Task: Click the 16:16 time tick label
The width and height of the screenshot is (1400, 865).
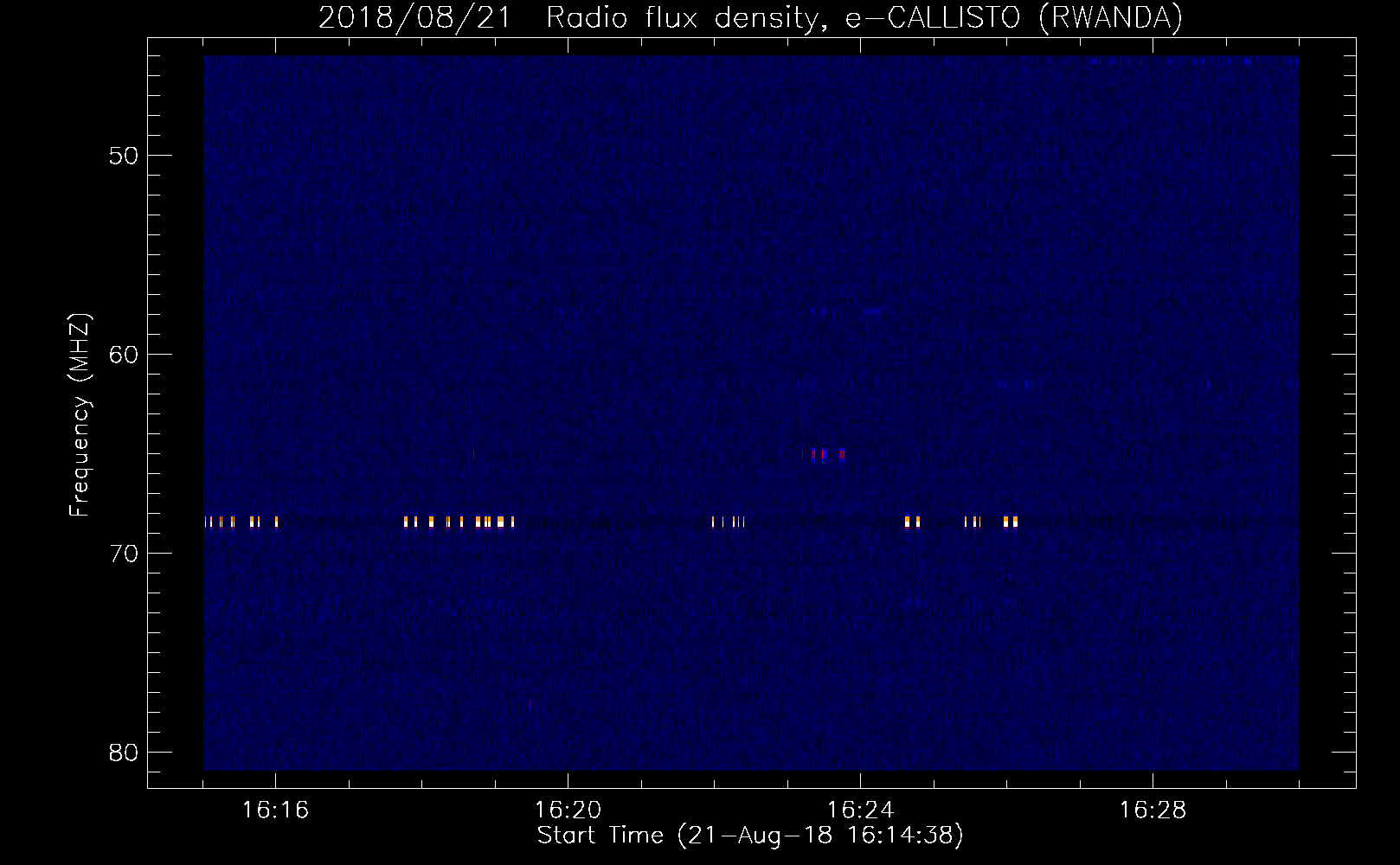Action: tap(275, 810)
